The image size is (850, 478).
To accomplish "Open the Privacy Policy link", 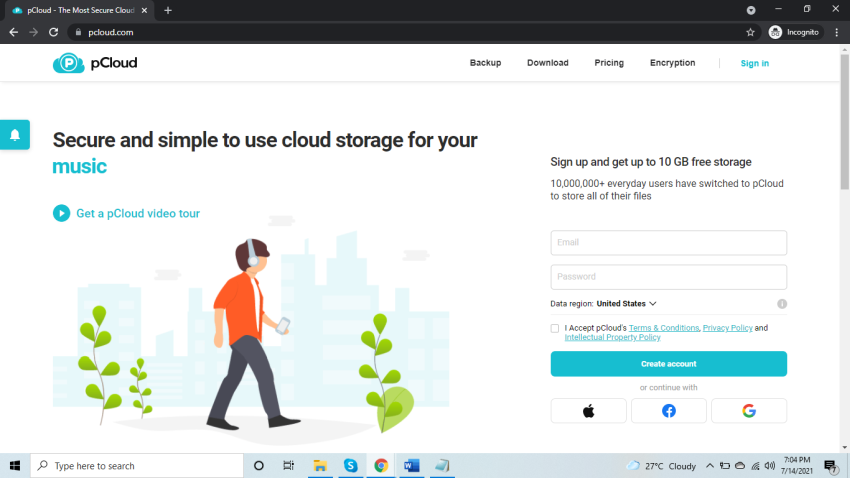I will point(727,328).
